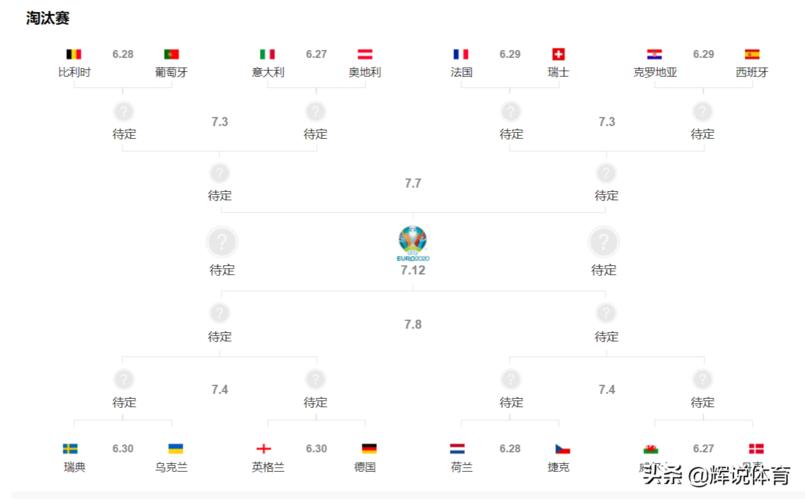Image resolution: width=805 pixels, height=500 pixels.
Task: Select the Italy flag icon
Action: tap(268, 54)
